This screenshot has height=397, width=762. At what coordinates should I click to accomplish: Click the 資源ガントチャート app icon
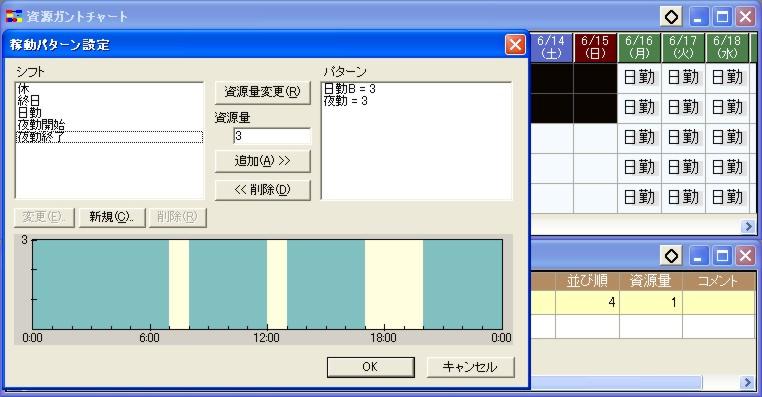point(14,17)
